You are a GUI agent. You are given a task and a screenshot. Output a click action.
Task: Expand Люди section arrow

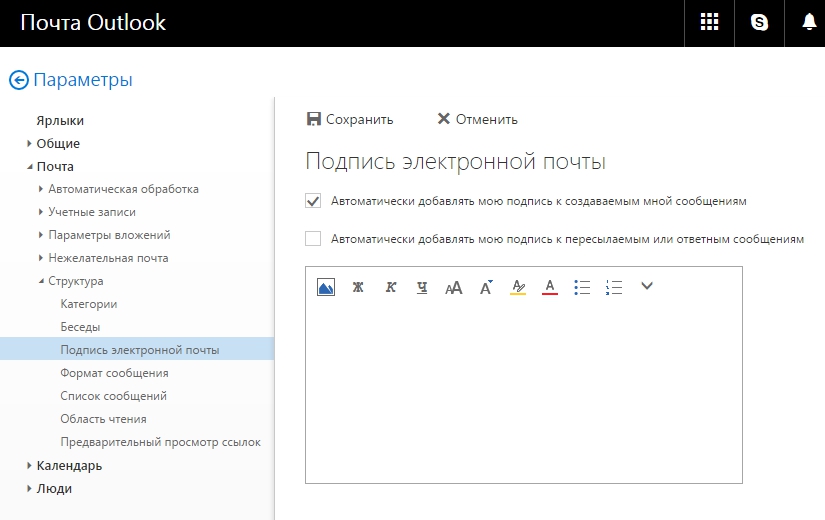[29, 488]
